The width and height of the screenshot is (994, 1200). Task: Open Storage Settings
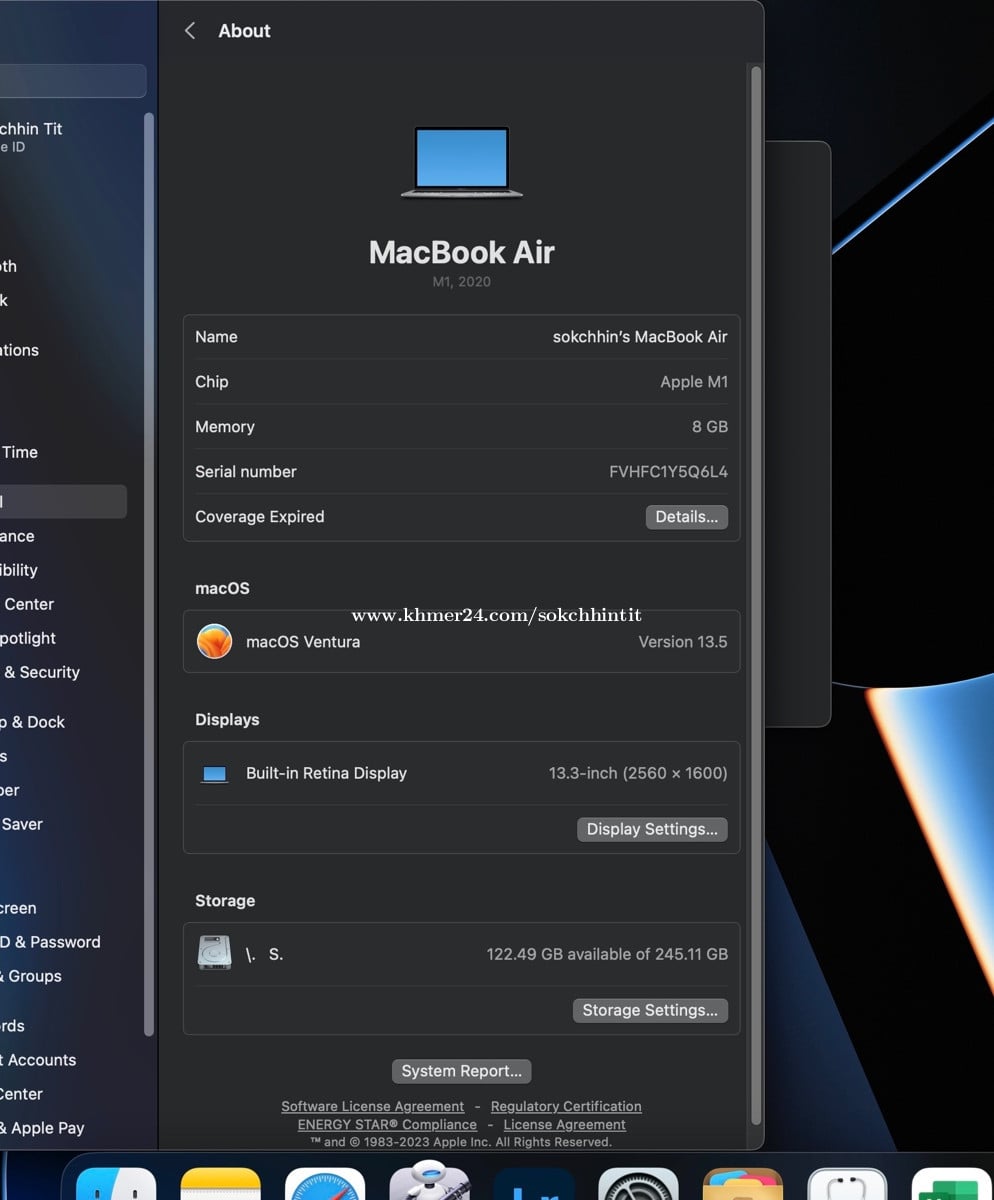click(650, 1010)
